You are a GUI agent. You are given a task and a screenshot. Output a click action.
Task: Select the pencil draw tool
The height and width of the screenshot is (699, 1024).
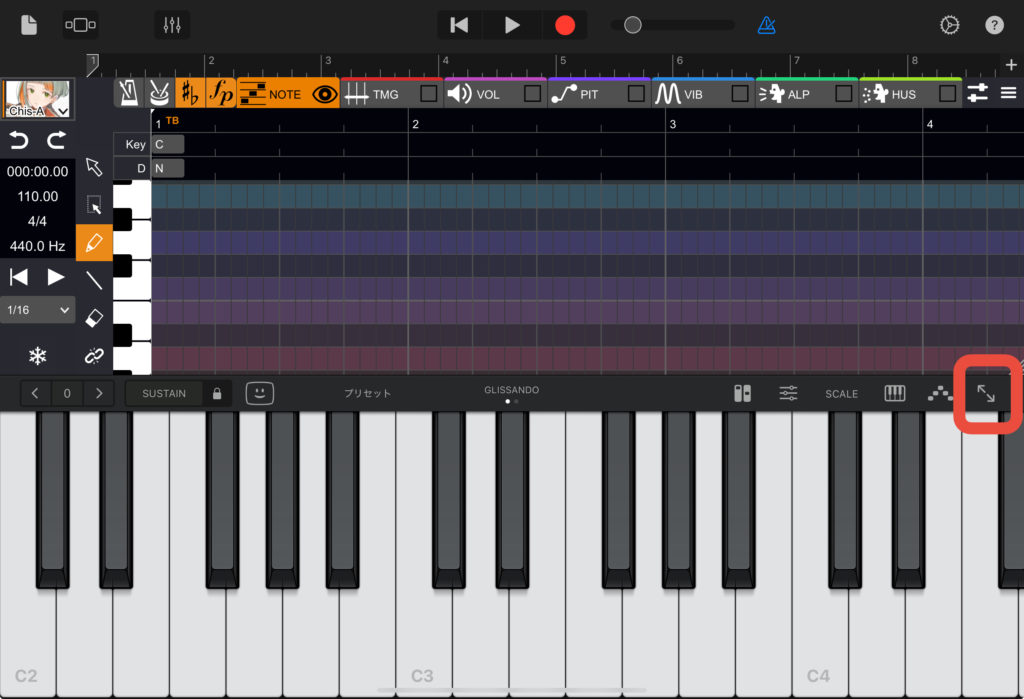click(94, 243)
